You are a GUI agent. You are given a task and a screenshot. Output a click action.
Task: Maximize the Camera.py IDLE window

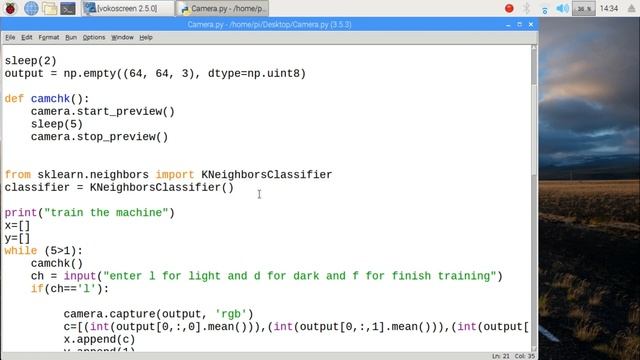click(519, 24)
